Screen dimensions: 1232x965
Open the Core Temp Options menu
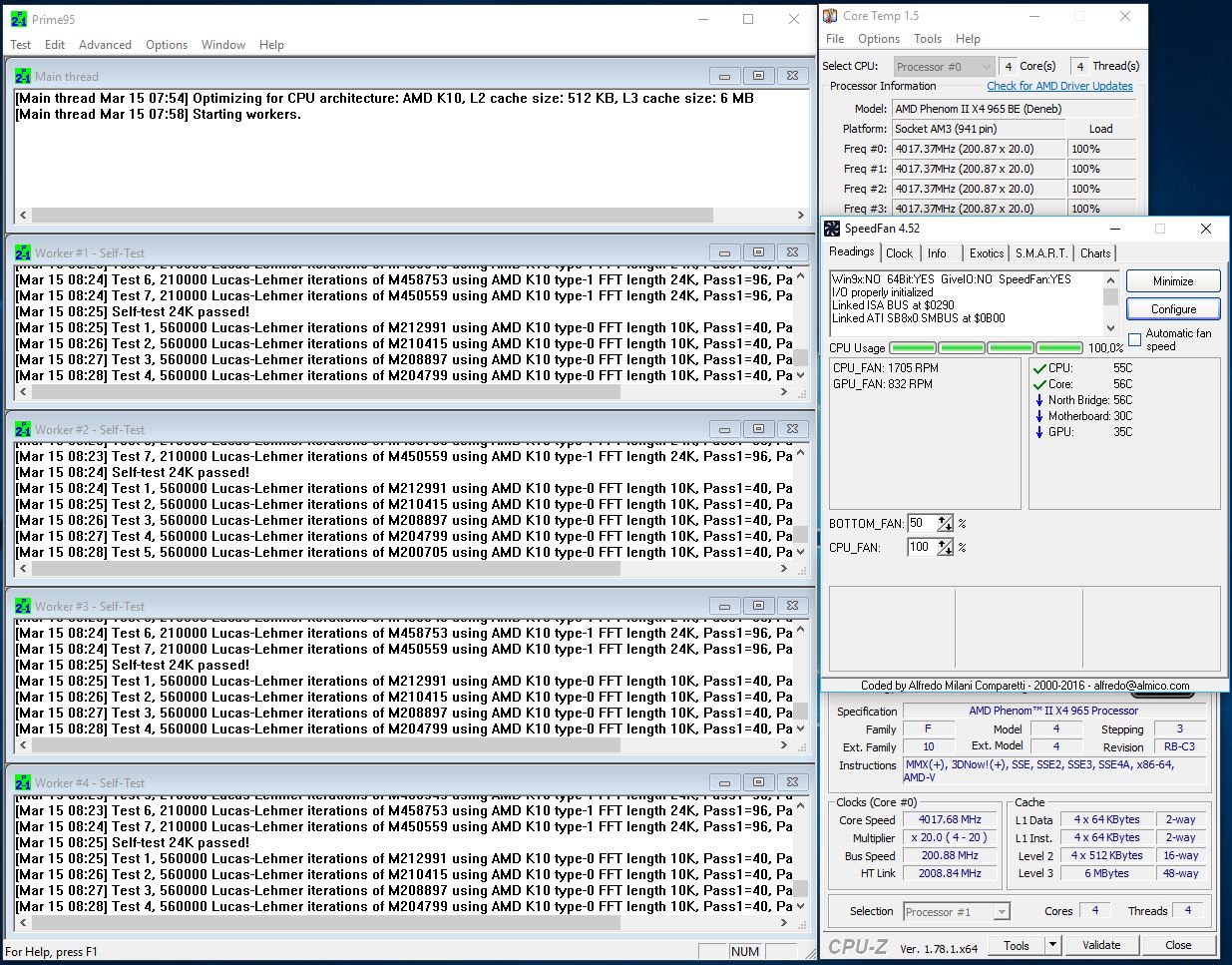[x=879, y=39]
